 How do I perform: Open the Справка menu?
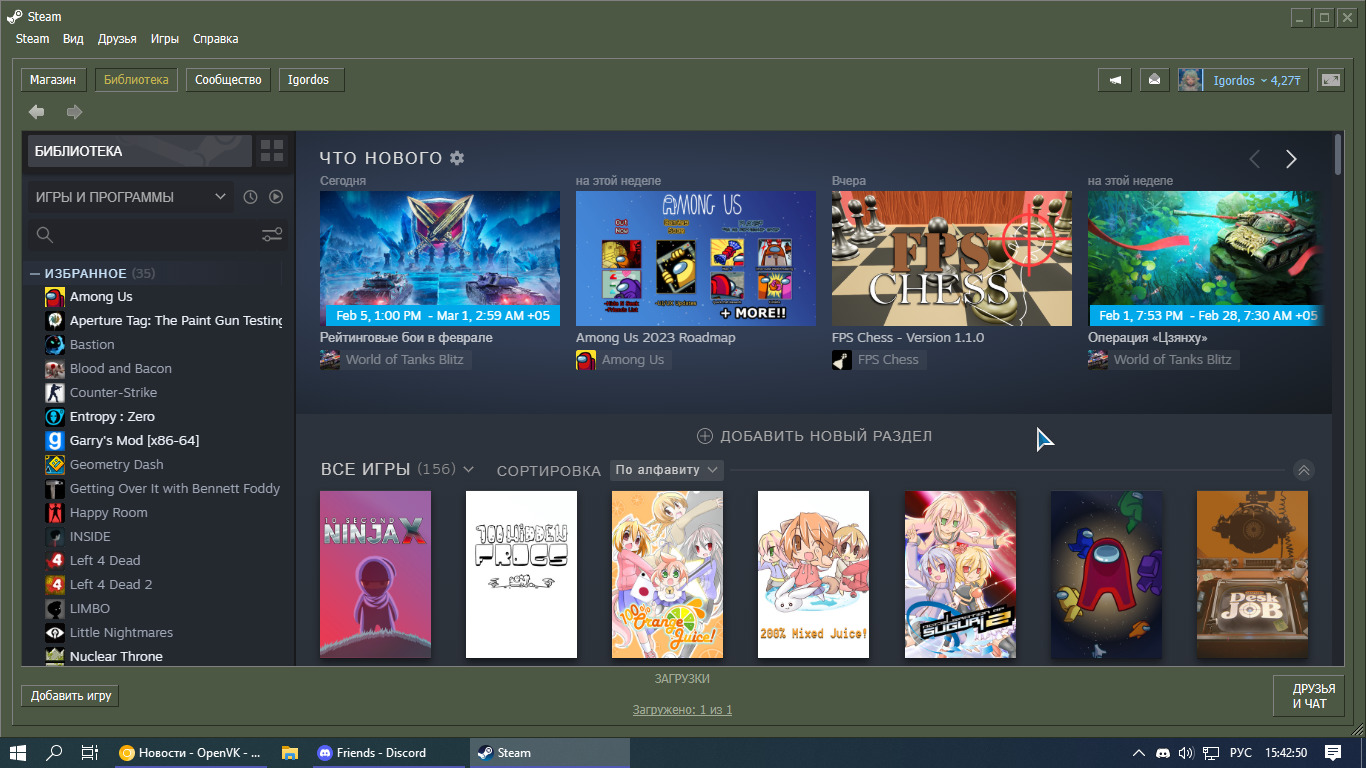click(215, 39)
